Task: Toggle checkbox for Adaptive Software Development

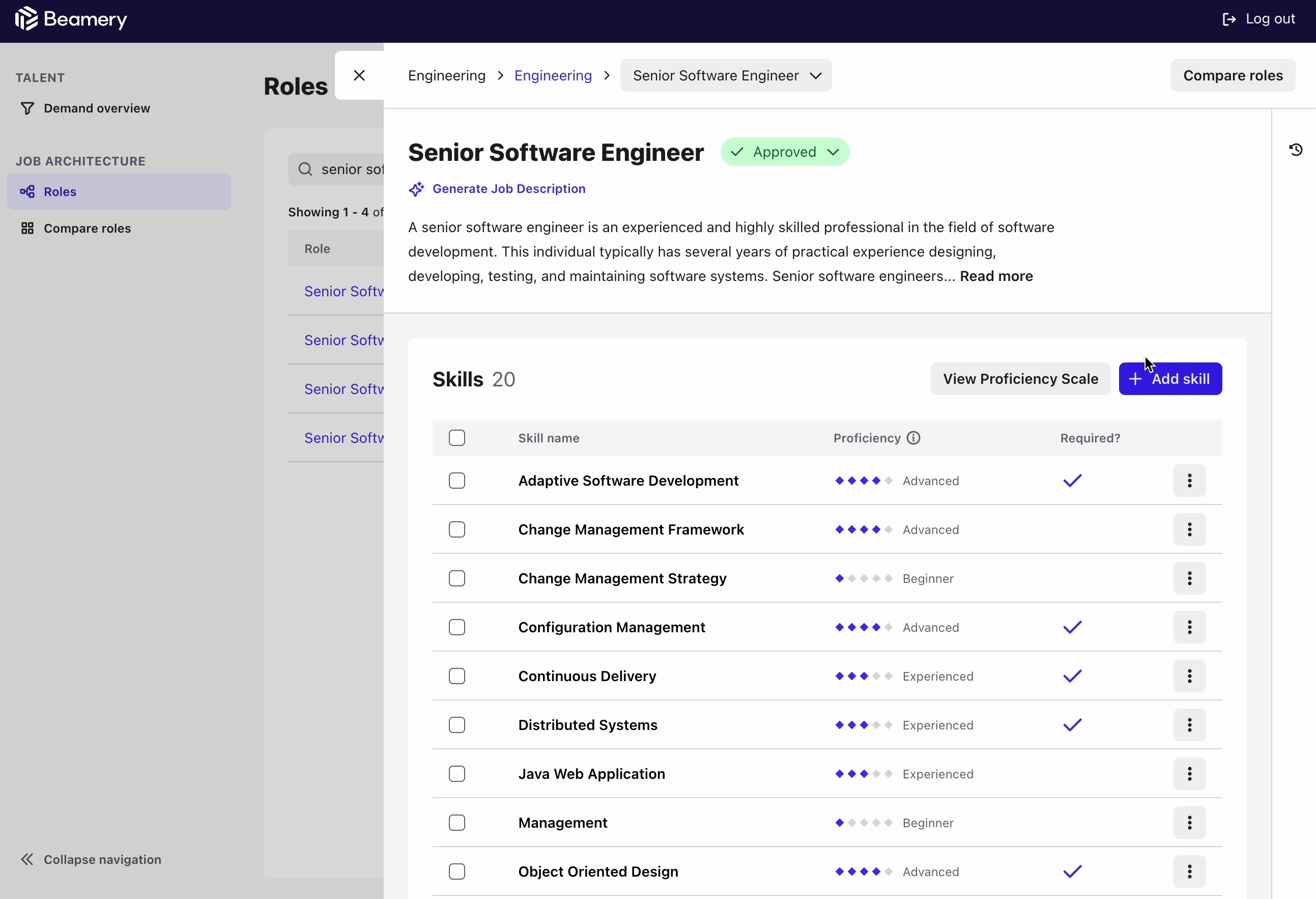Action: pos(457,480)
